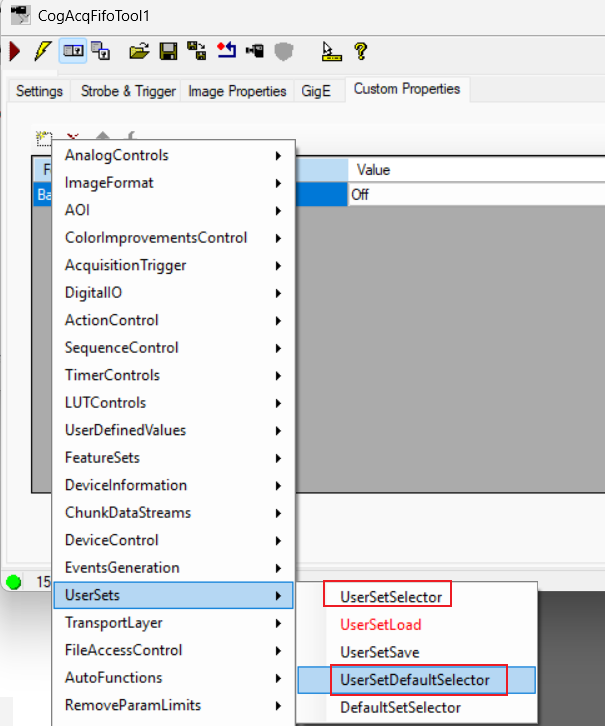Open the AutoFunctions menu entry

coord(174,678)
